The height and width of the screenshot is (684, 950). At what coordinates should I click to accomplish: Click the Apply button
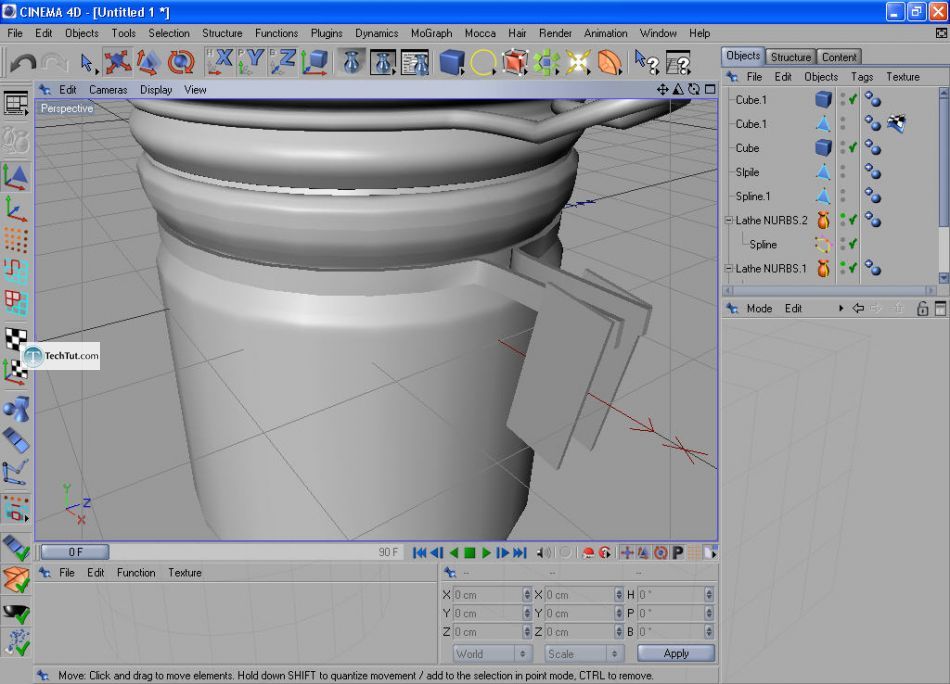(x=676, y=653)
